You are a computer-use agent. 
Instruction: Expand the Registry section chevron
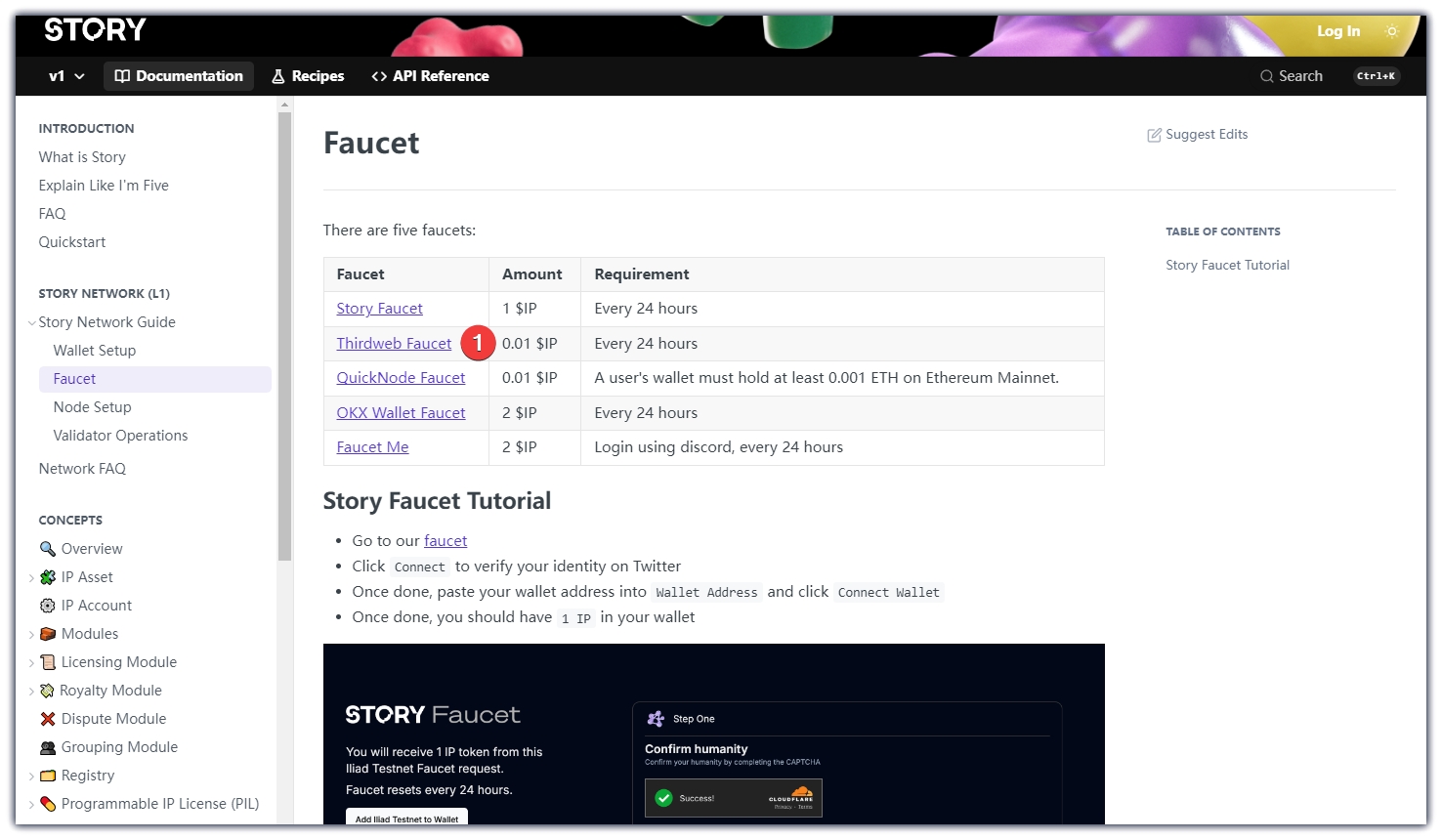coord(32,777)
